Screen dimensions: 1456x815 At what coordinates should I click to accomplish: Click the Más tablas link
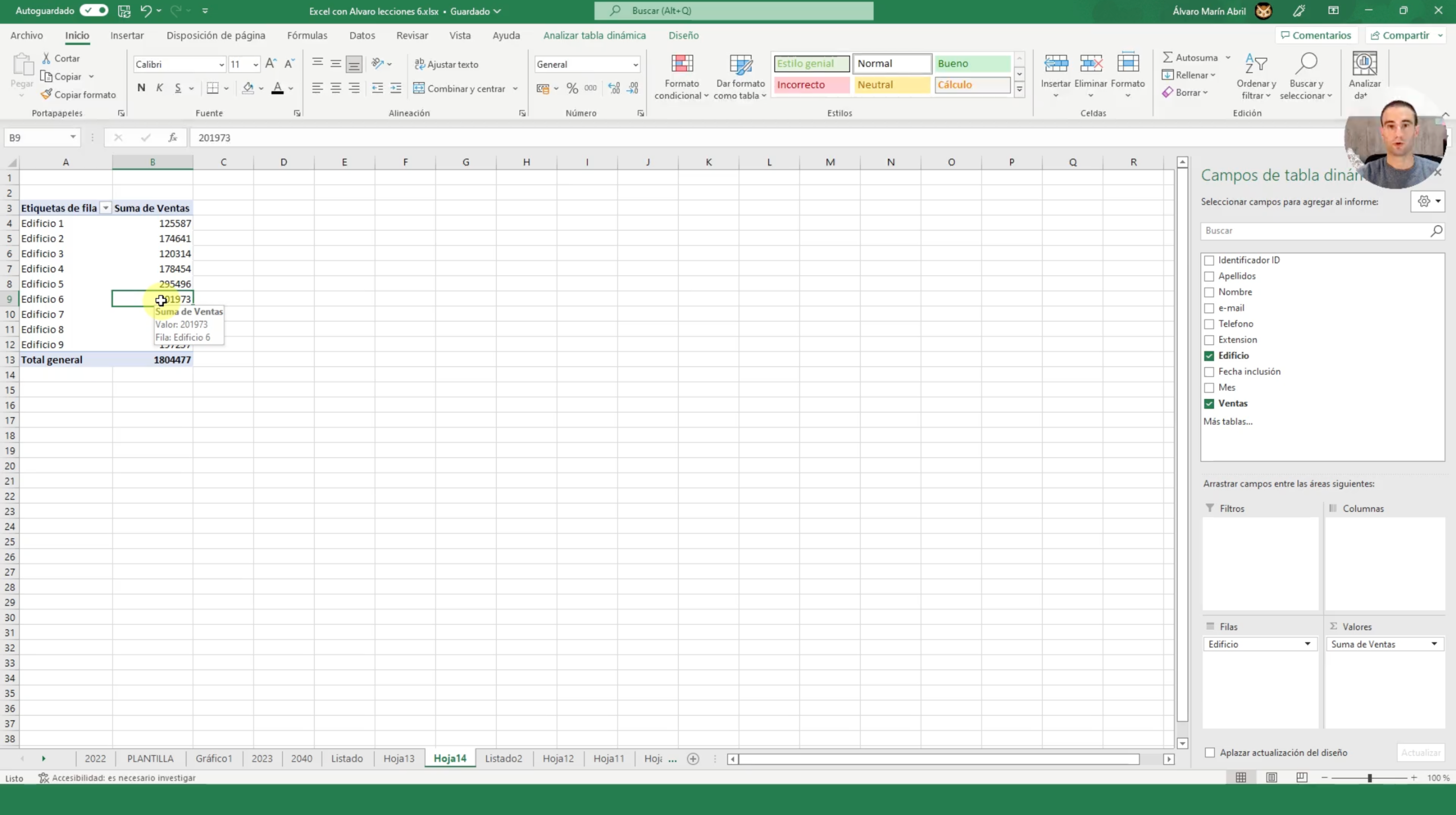click(x=1228, y=421)
